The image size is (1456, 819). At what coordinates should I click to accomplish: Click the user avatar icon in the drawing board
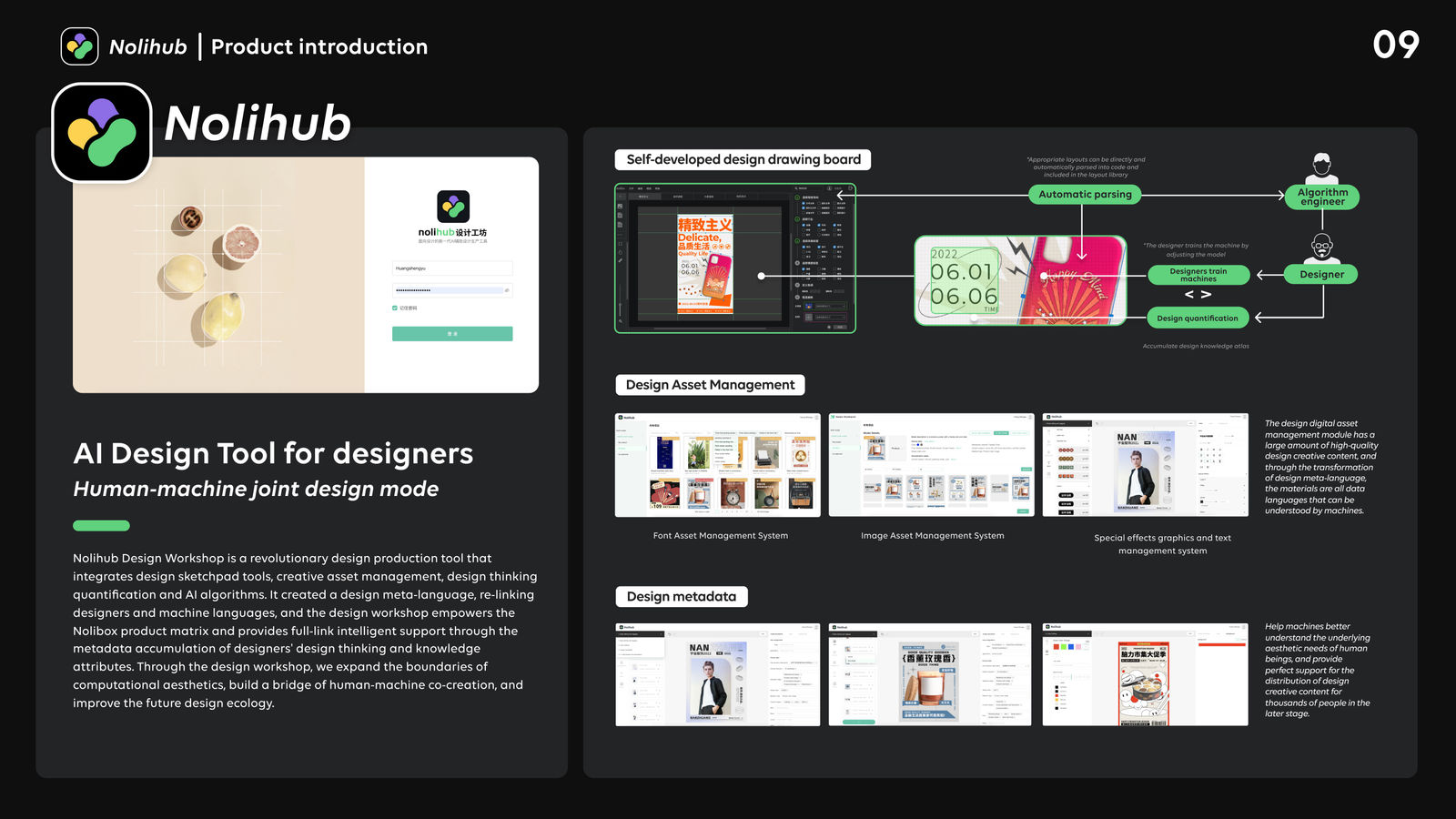[x=829, y=188]
